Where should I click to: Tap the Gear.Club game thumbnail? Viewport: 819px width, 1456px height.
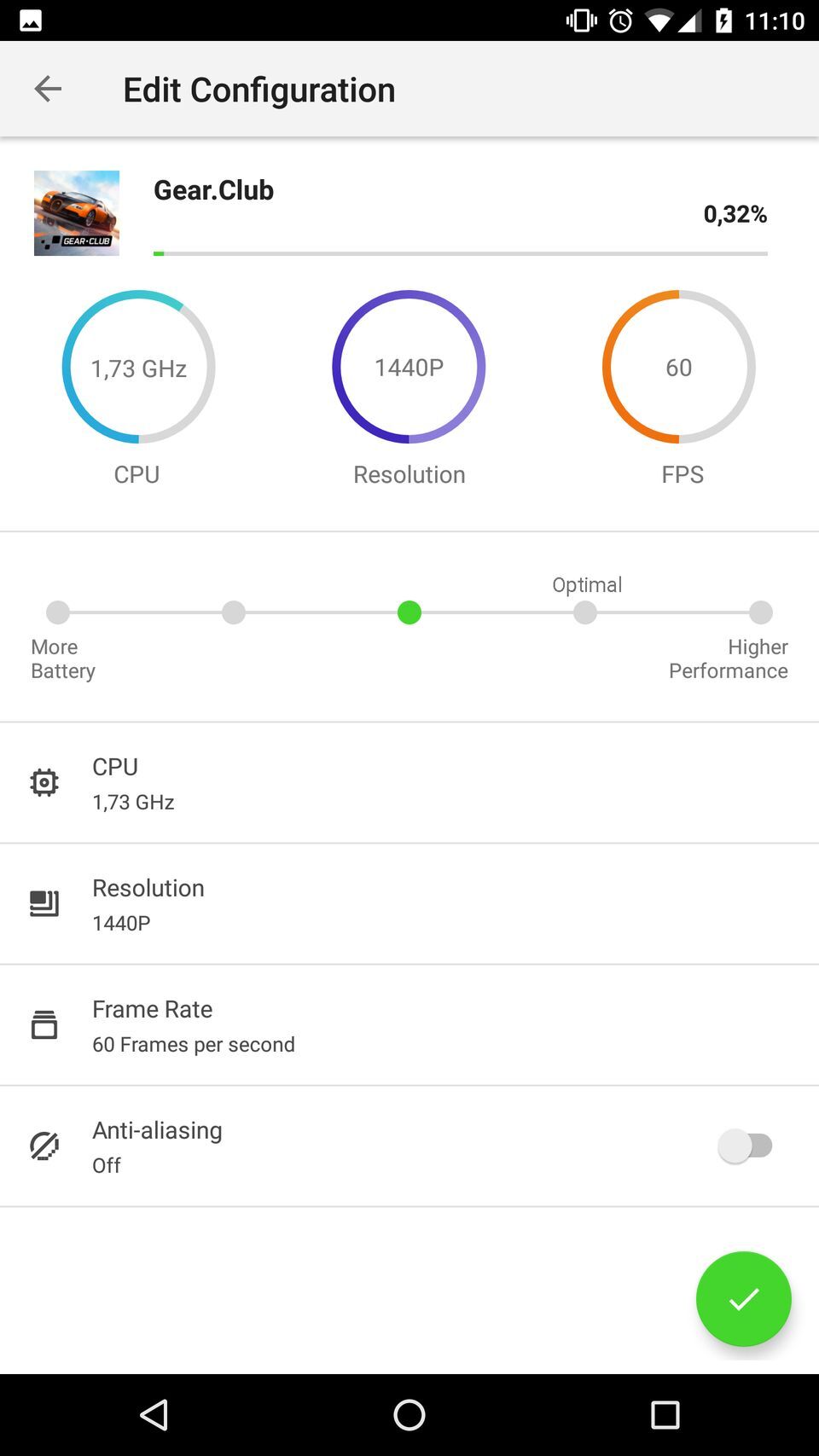pos(77,213)
